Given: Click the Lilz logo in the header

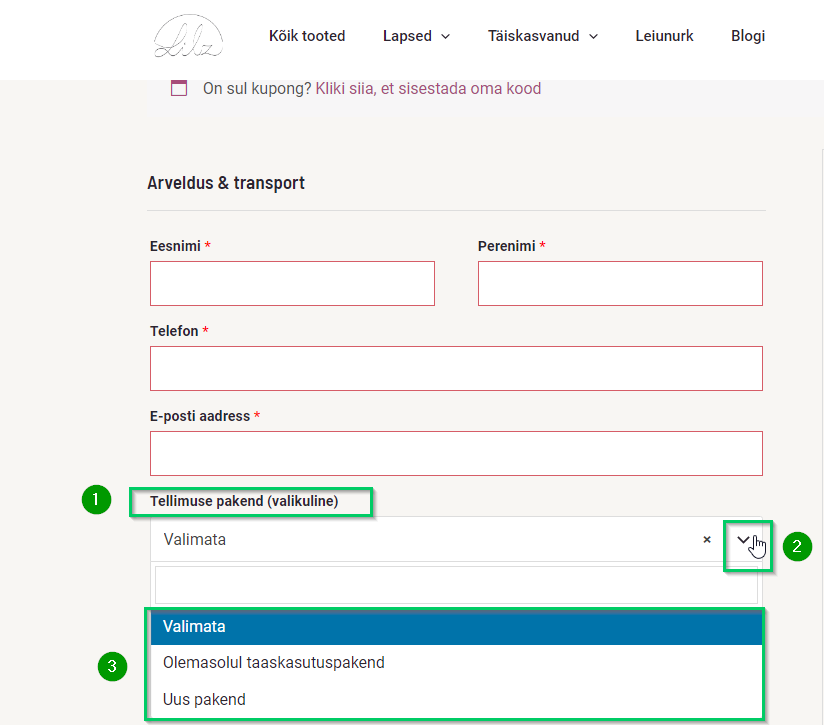Looking at the screenshot, I should point(188,37).
